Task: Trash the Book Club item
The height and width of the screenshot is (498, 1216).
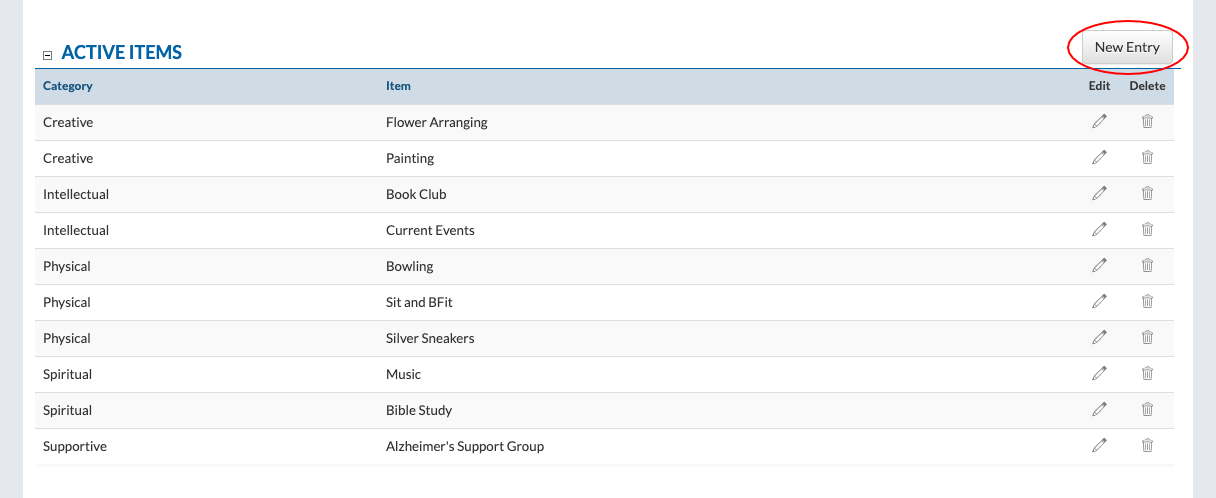Action: coord(1147,194)
